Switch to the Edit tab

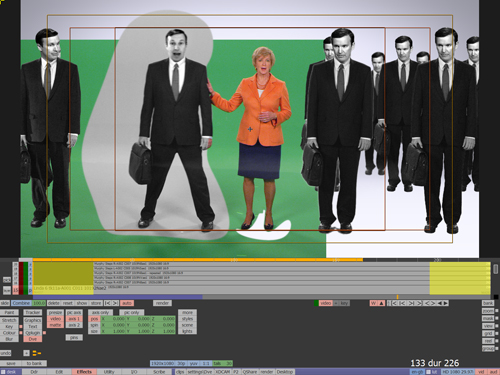(x=59, y=372)
